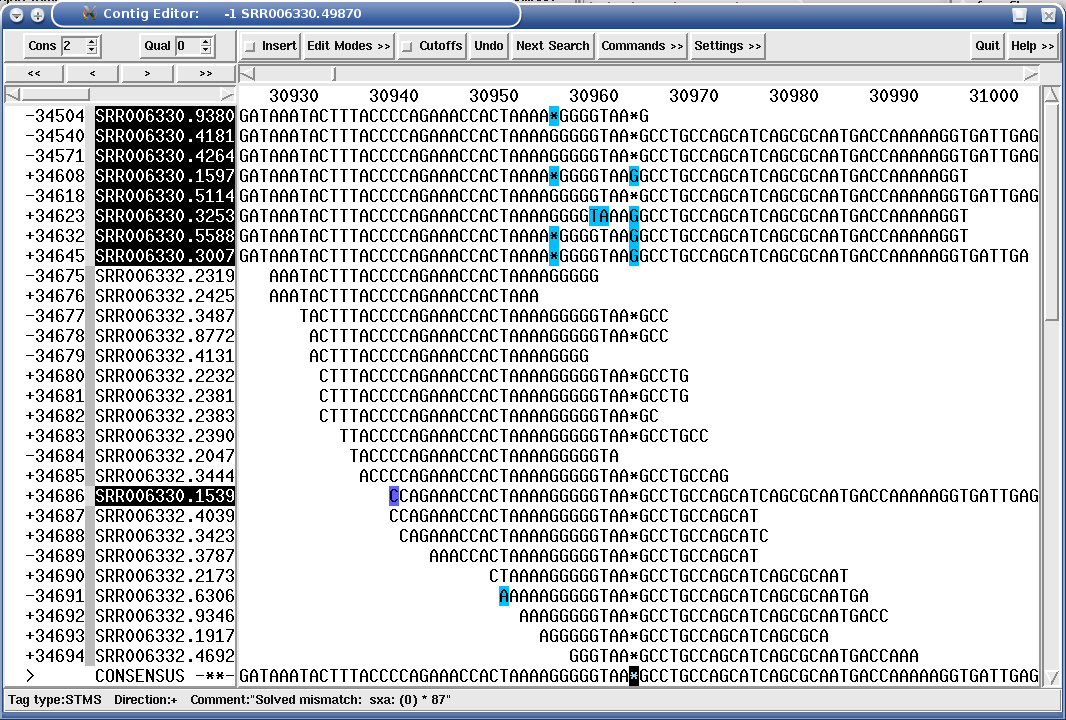Click the vertical scrollbar down arrow
This screenshot has height=720, width=1066.
(1051, 677)
